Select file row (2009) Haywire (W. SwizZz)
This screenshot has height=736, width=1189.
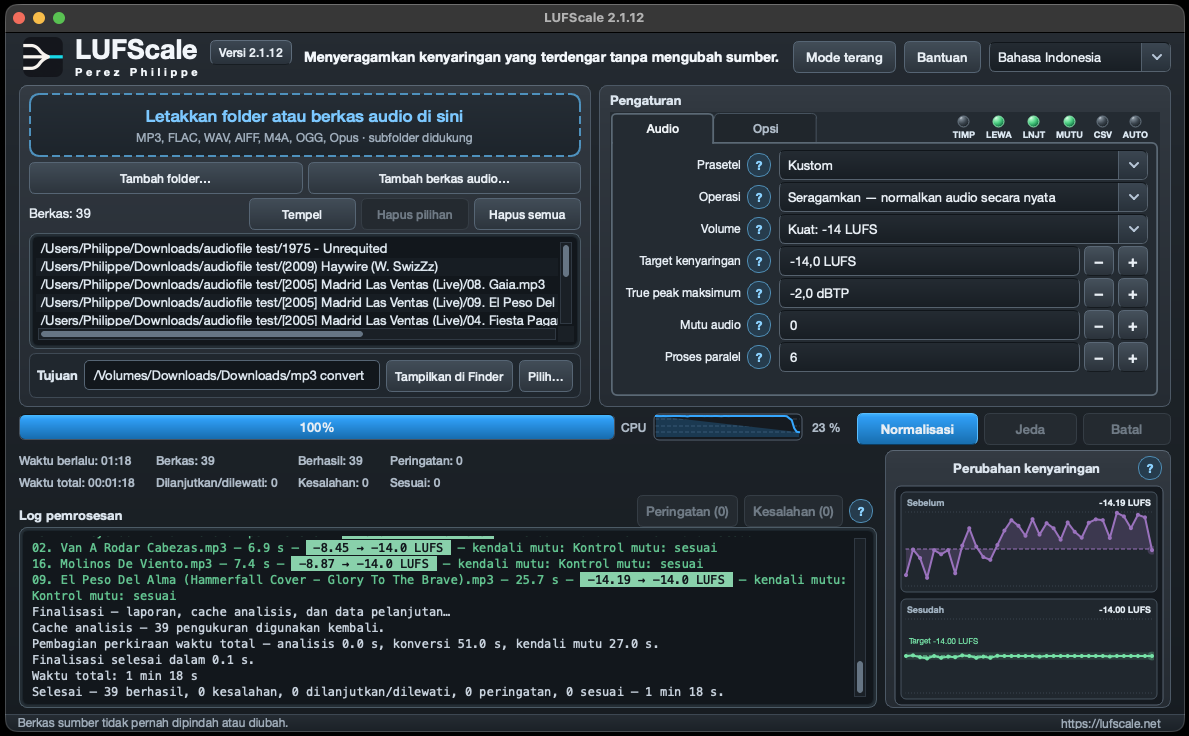click(x=296, y=266)
